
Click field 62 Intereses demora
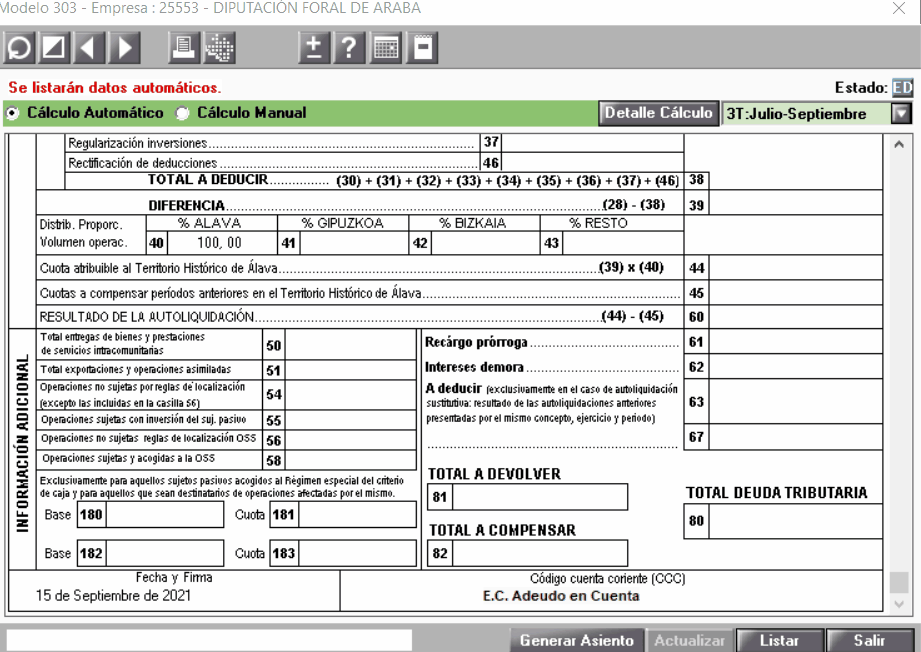(795, 367)
